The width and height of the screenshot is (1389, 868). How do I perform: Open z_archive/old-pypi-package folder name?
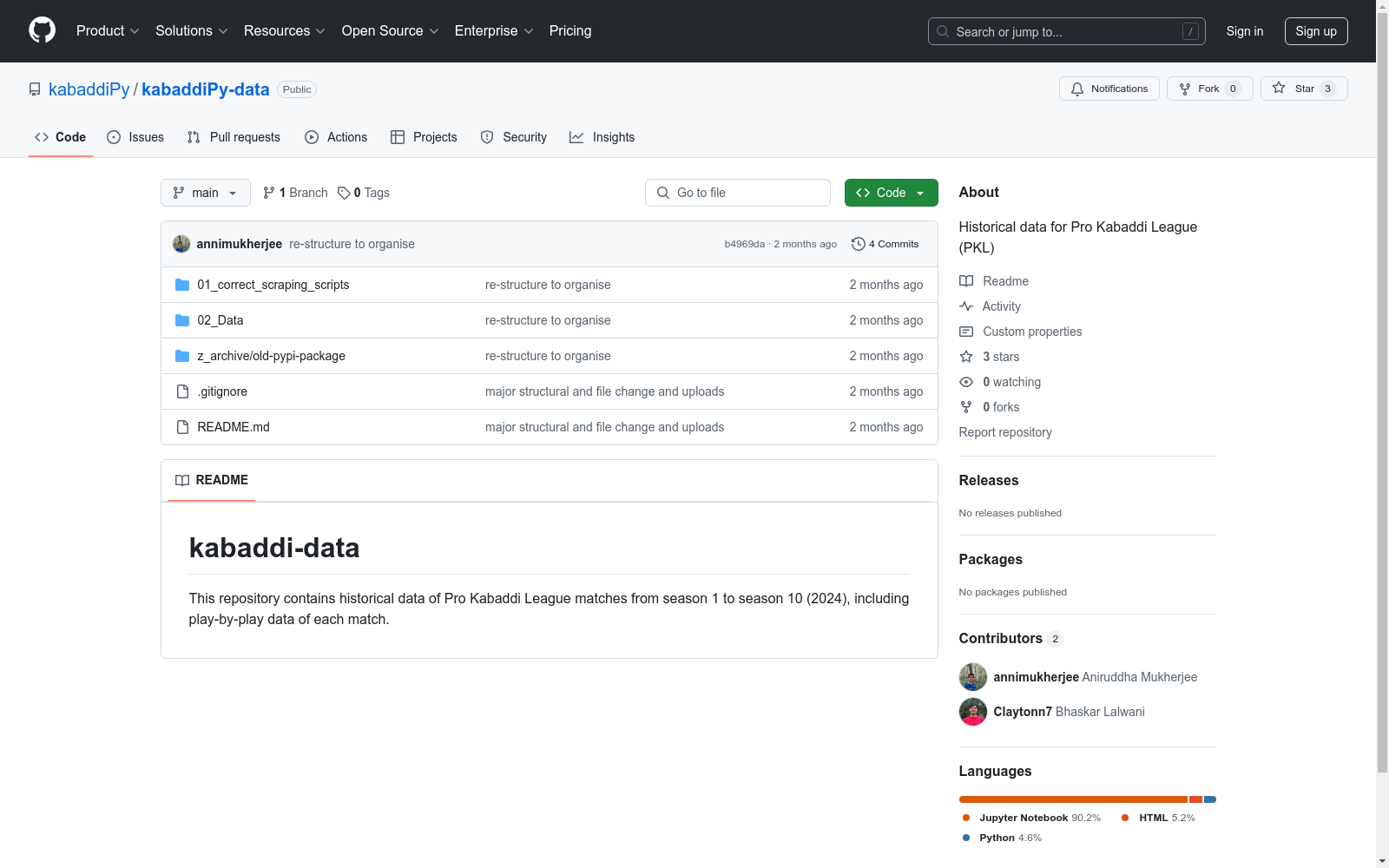coord(272,356)
